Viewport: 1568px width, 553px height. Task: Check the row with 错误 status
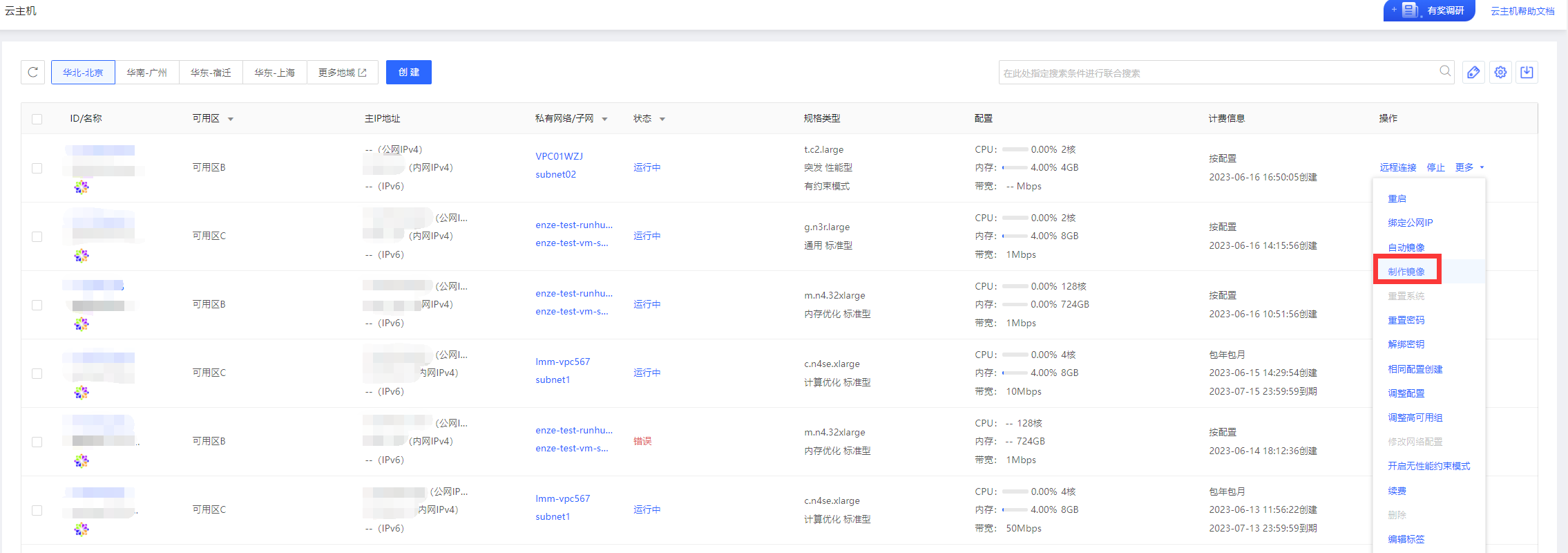(x=37, y=442)
